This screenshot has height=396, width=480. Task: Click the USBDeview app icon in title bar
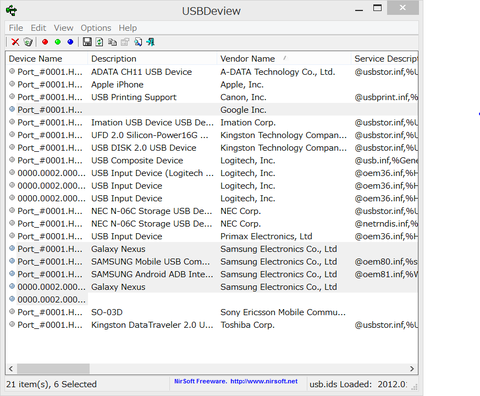[x=12, y=10]
